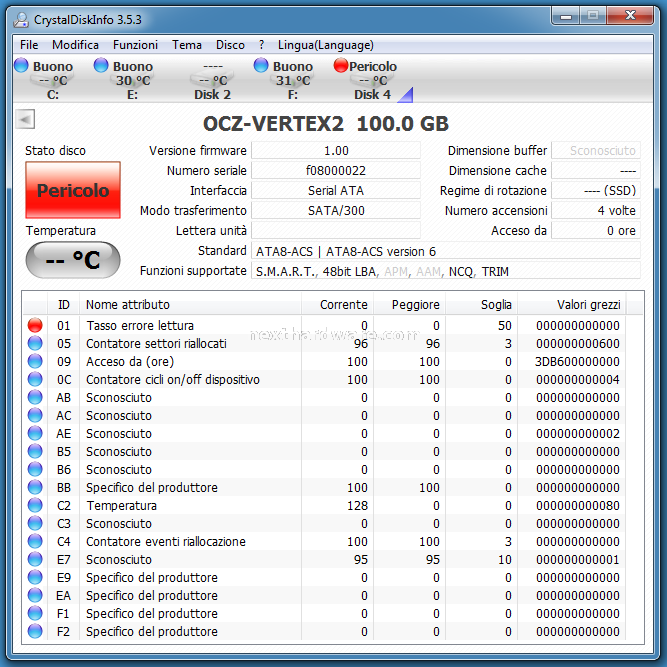Click blue status icon for attribute C4

click(35, 541)
